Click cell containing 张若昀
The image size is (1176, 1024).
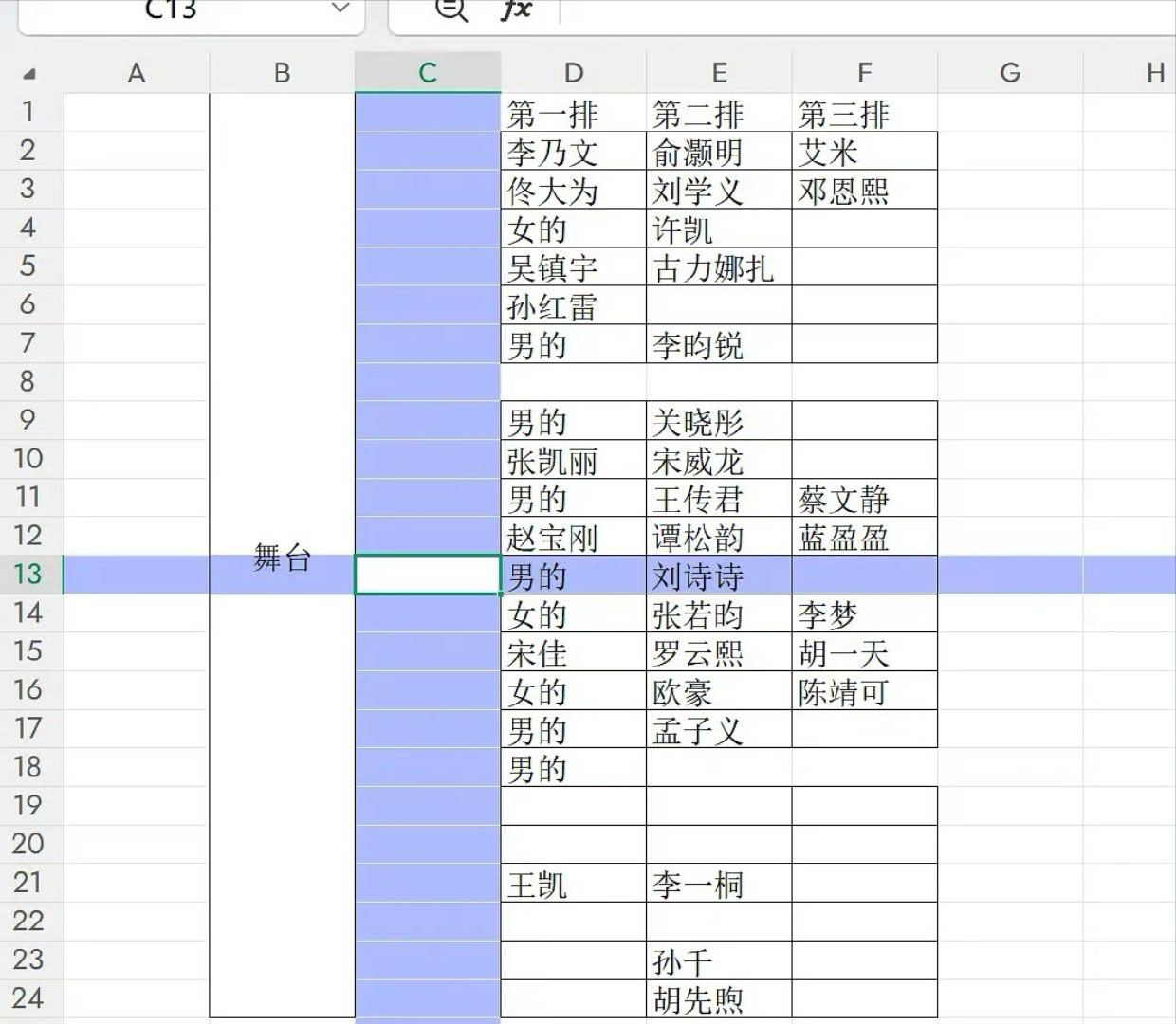(719, 614)
